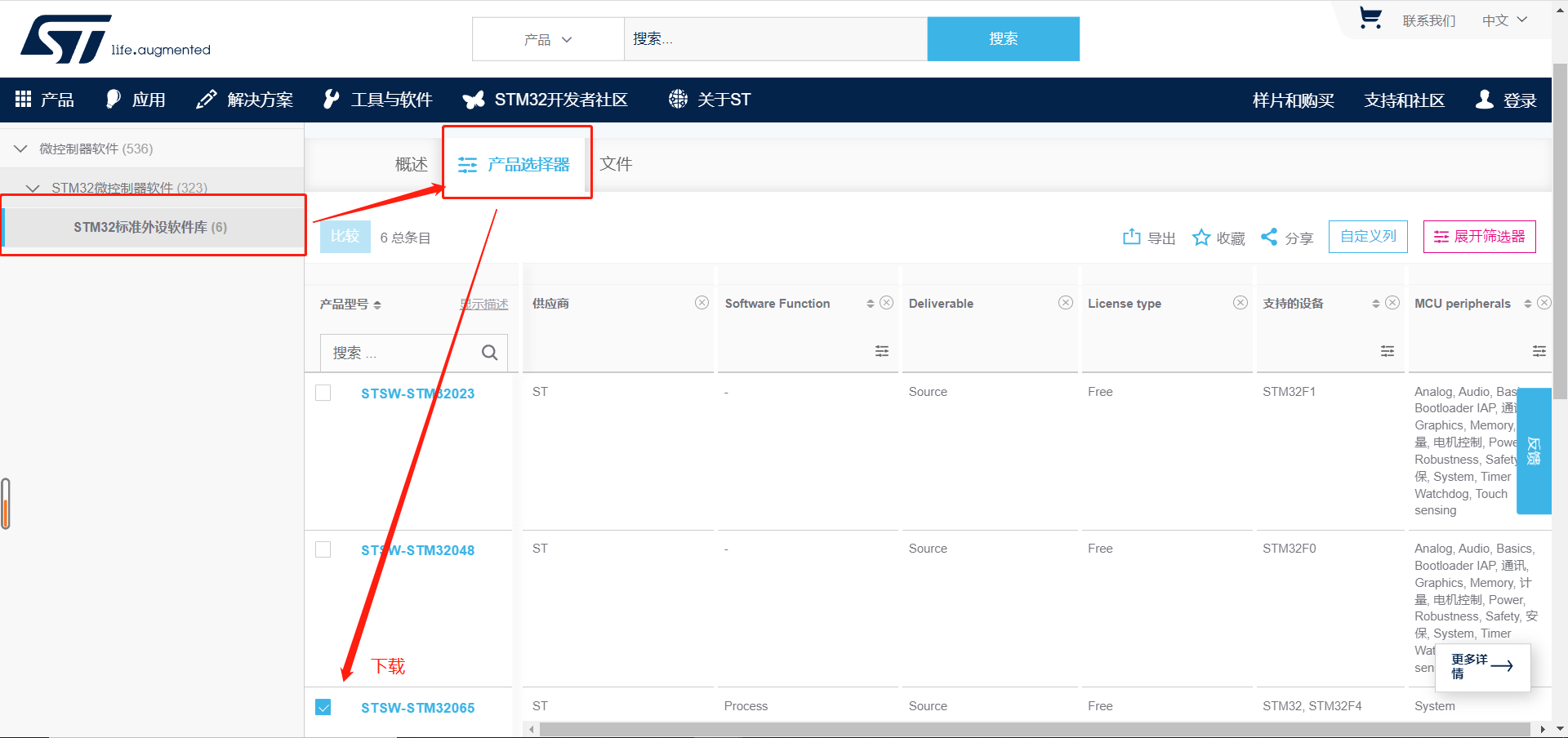1568x738 pixels.
Task: Click the right arrow of the horizontal scrollbar
Action: coord(1542,729)
